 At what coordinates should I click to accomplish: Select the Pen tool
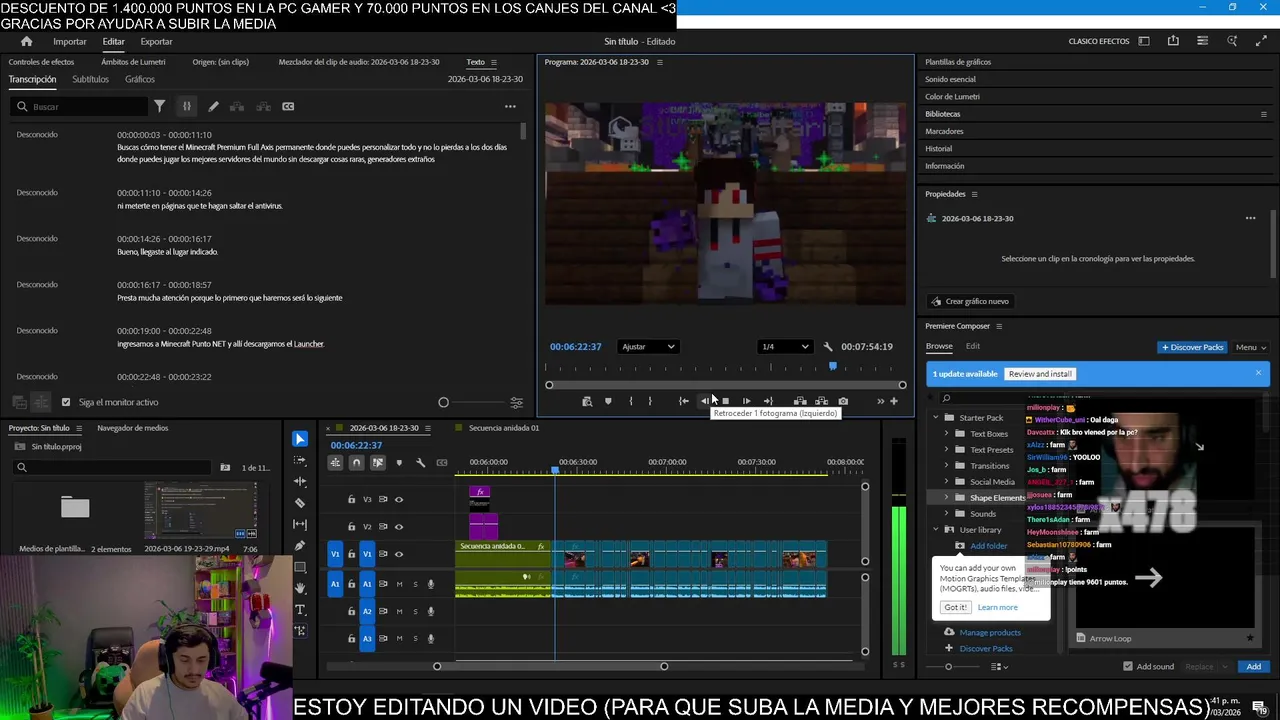pyautogui.click(x=300, y=546)
